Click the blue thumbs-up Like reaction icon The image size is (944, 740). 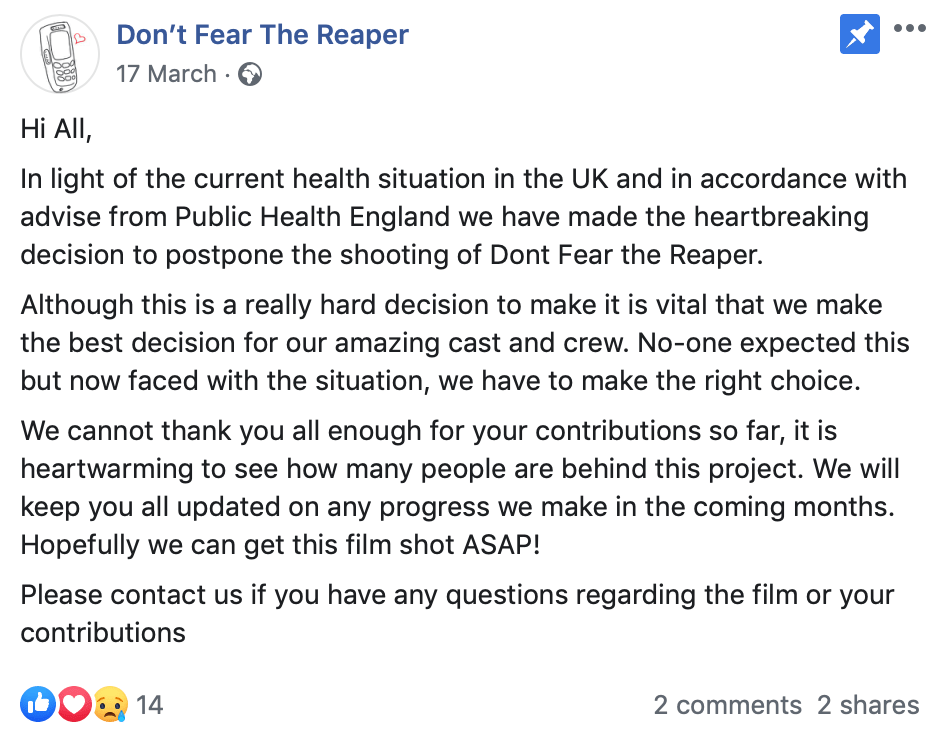(39, 705)
